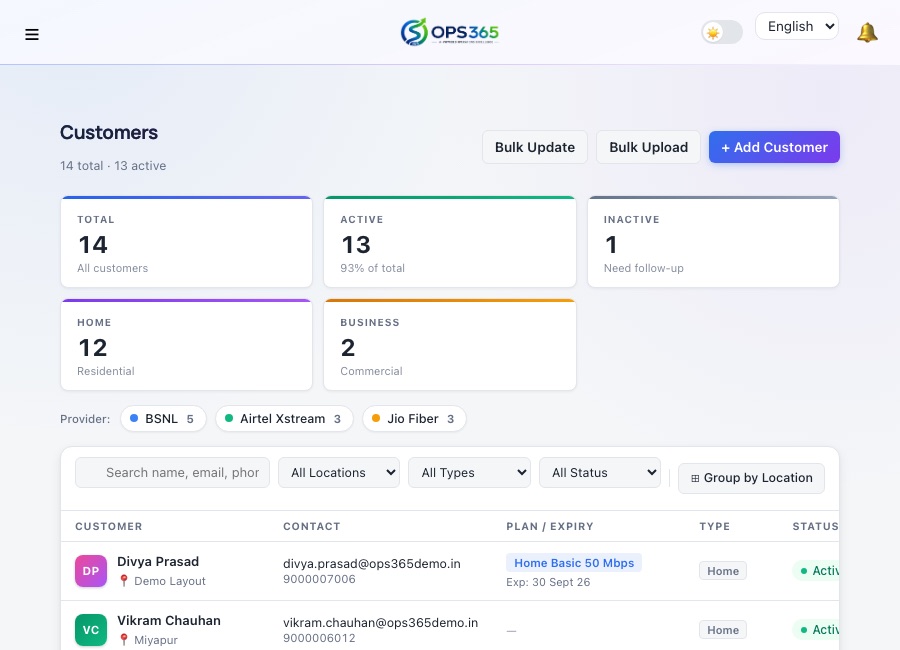Click the location pin beside Demo Layout

pos(123,581)
